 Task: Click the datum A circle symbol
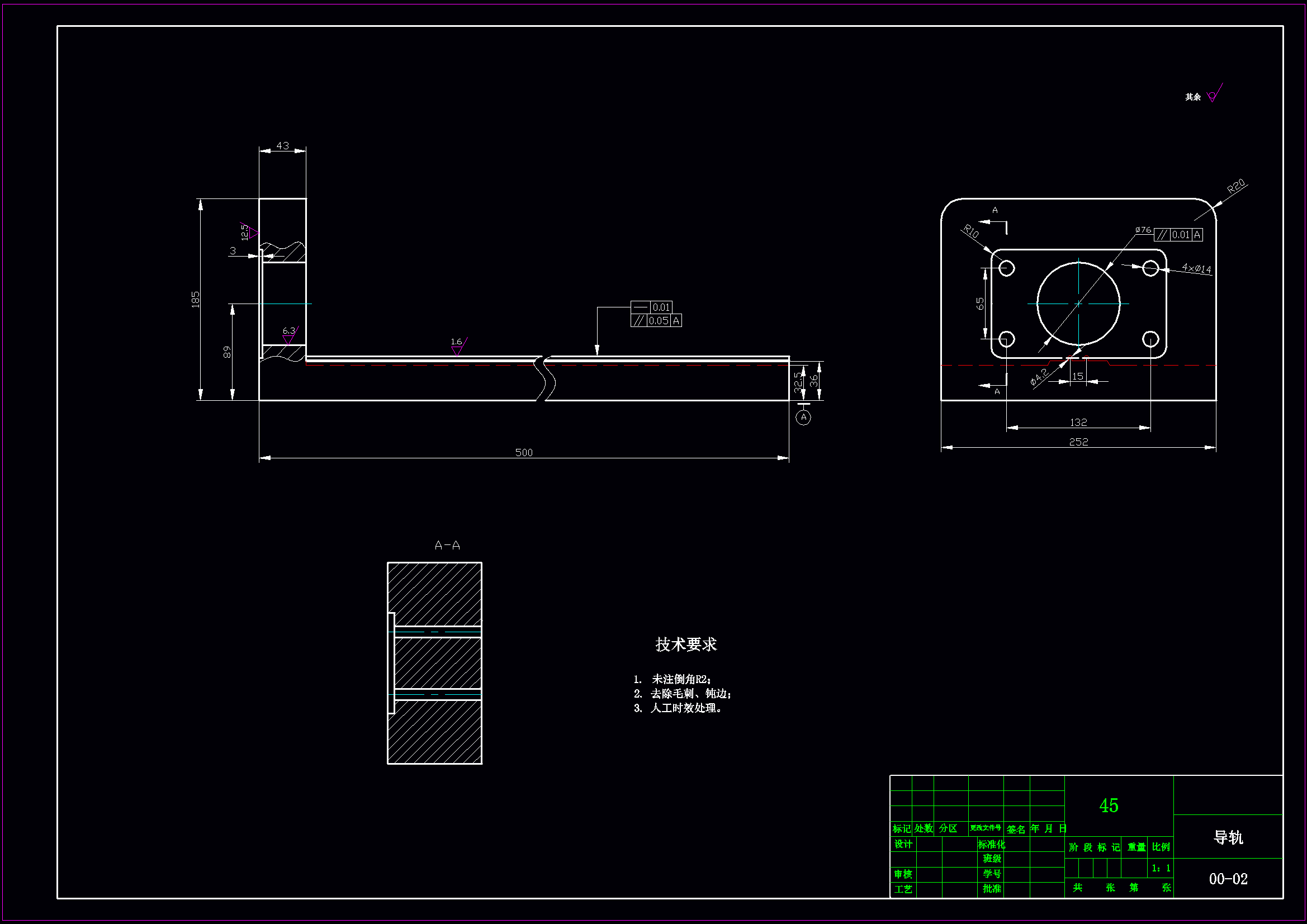coord(803,418)
